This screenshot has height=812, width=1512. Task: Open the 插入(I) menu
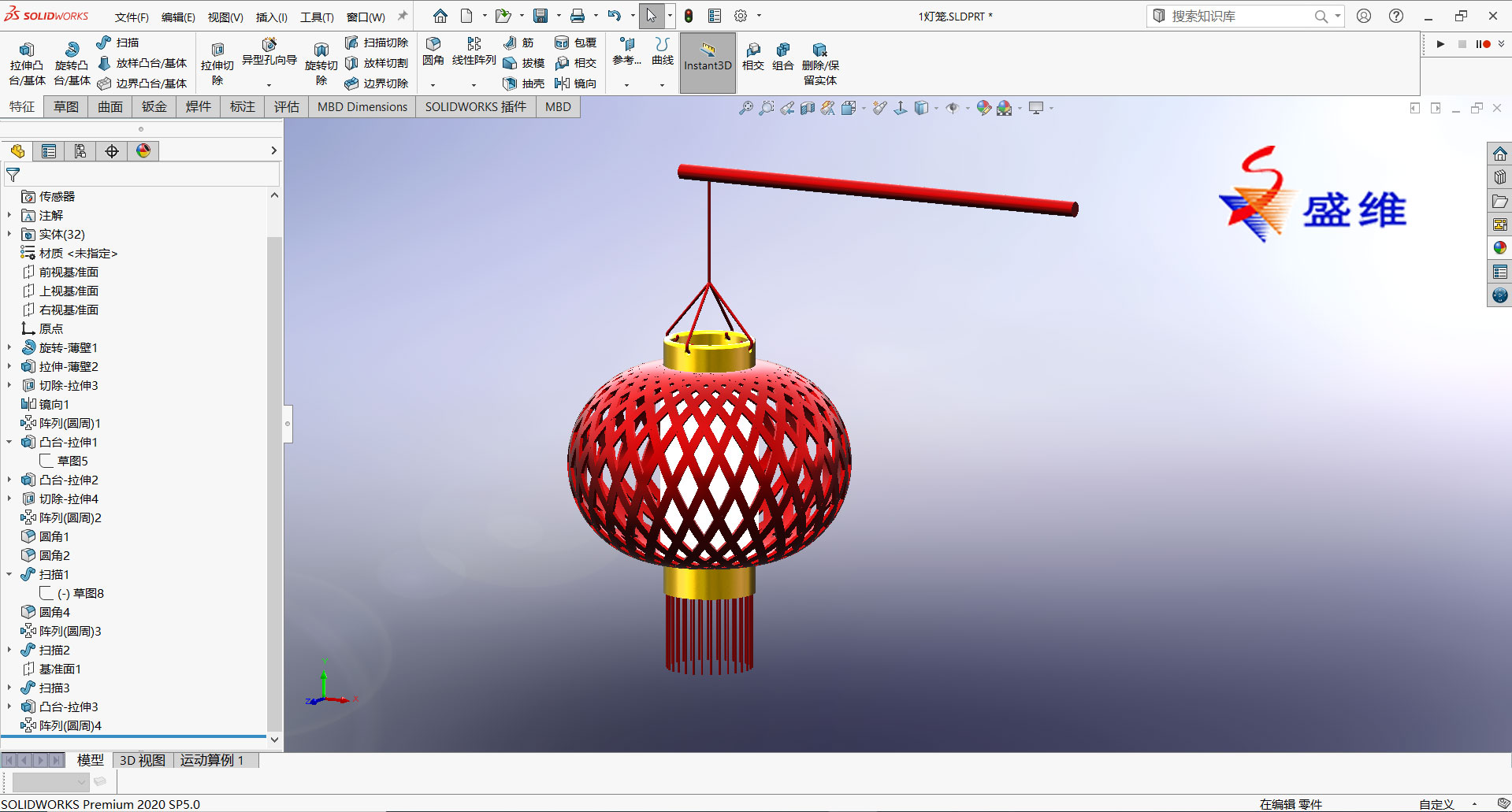coord(272,17)
